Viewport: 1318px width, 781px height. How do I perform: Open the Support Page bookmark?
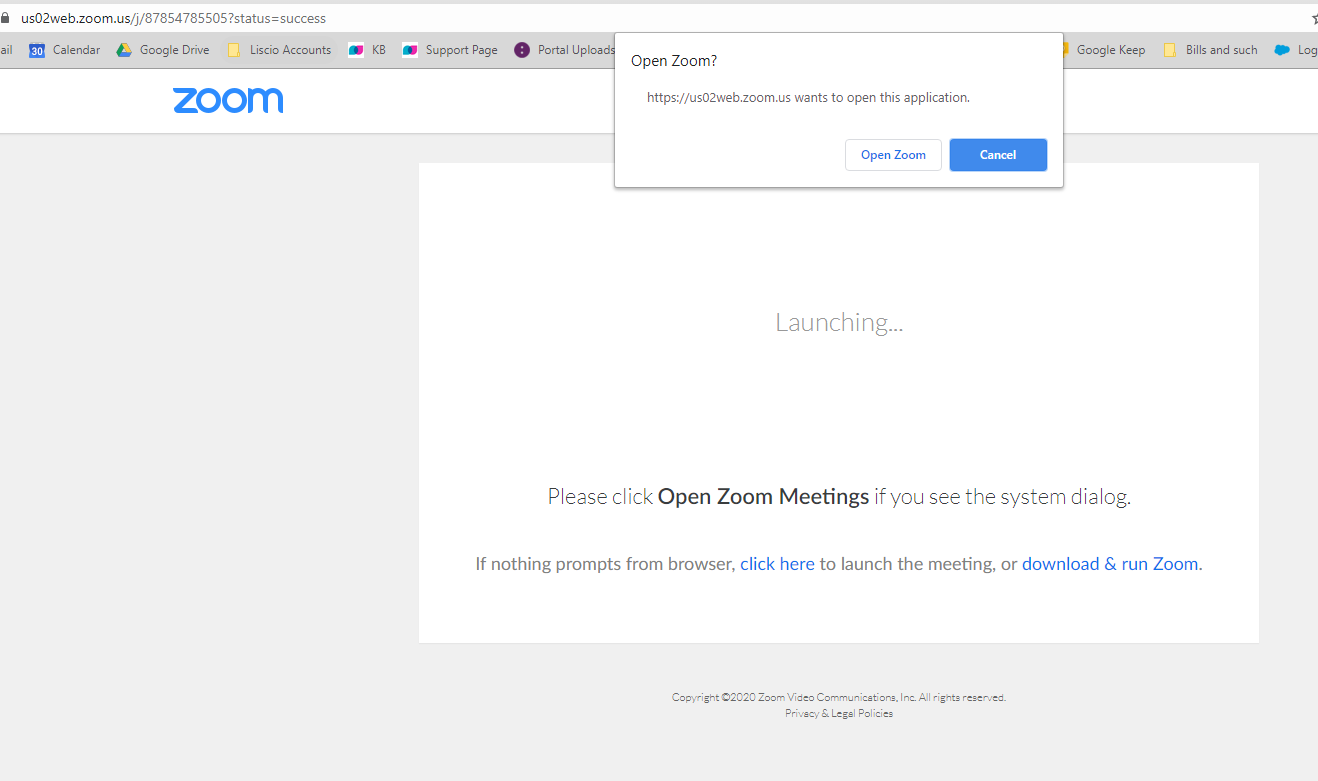[x=450, y=50]
